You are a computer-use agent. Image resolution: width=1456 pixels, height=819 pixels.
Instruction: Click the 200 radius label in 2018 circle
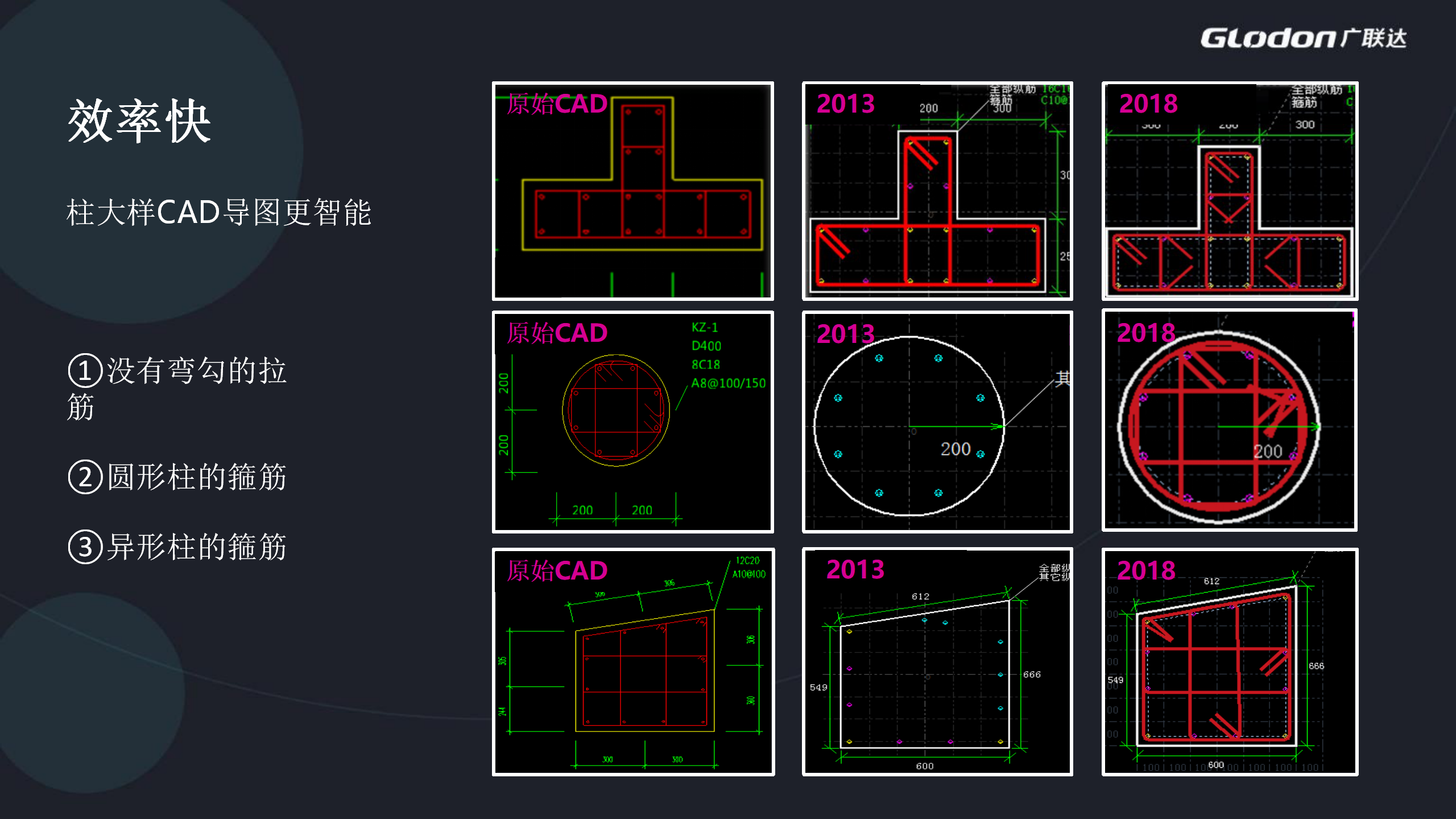coord(1268,452)
